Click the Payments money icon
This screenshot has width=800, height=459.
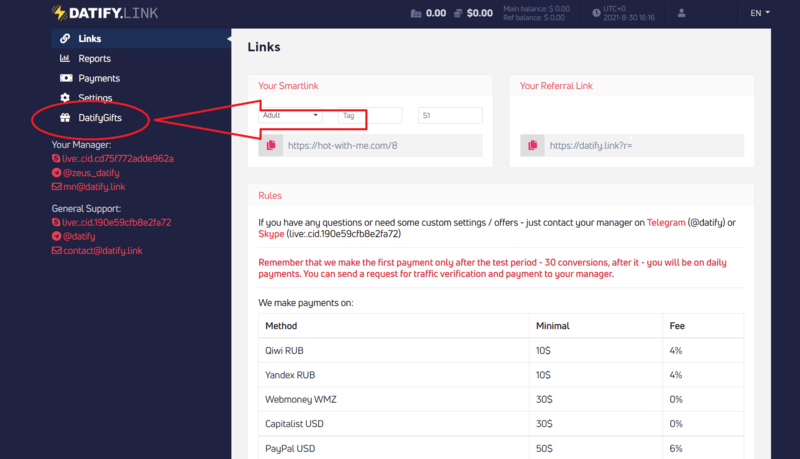point(66,78)
